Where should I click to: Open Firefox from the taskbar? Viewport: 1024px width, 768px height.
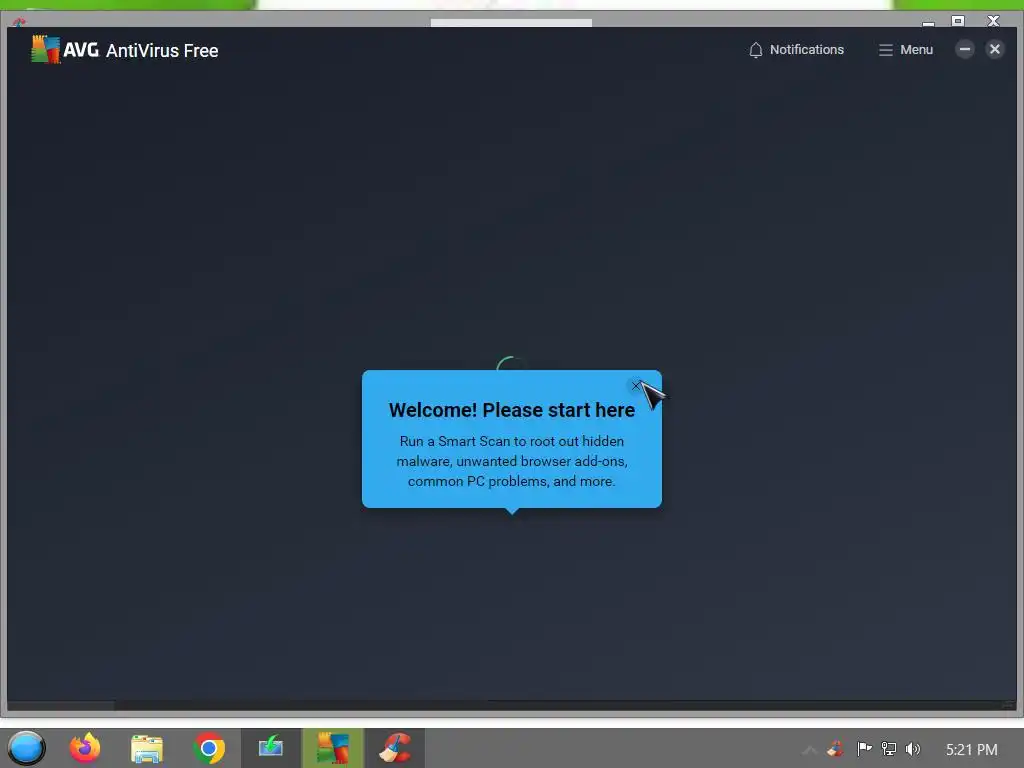[x=85, y=748]
